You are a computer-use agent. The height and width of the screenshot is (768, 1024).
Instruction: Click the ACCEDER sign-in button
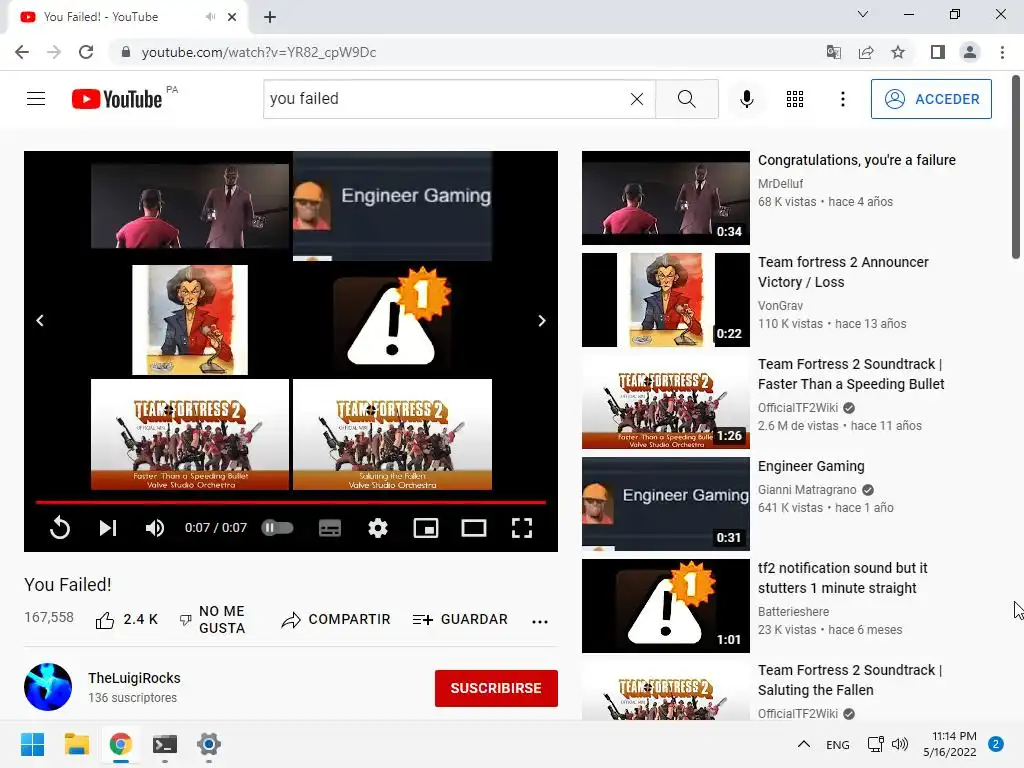(x=931, y=99)
